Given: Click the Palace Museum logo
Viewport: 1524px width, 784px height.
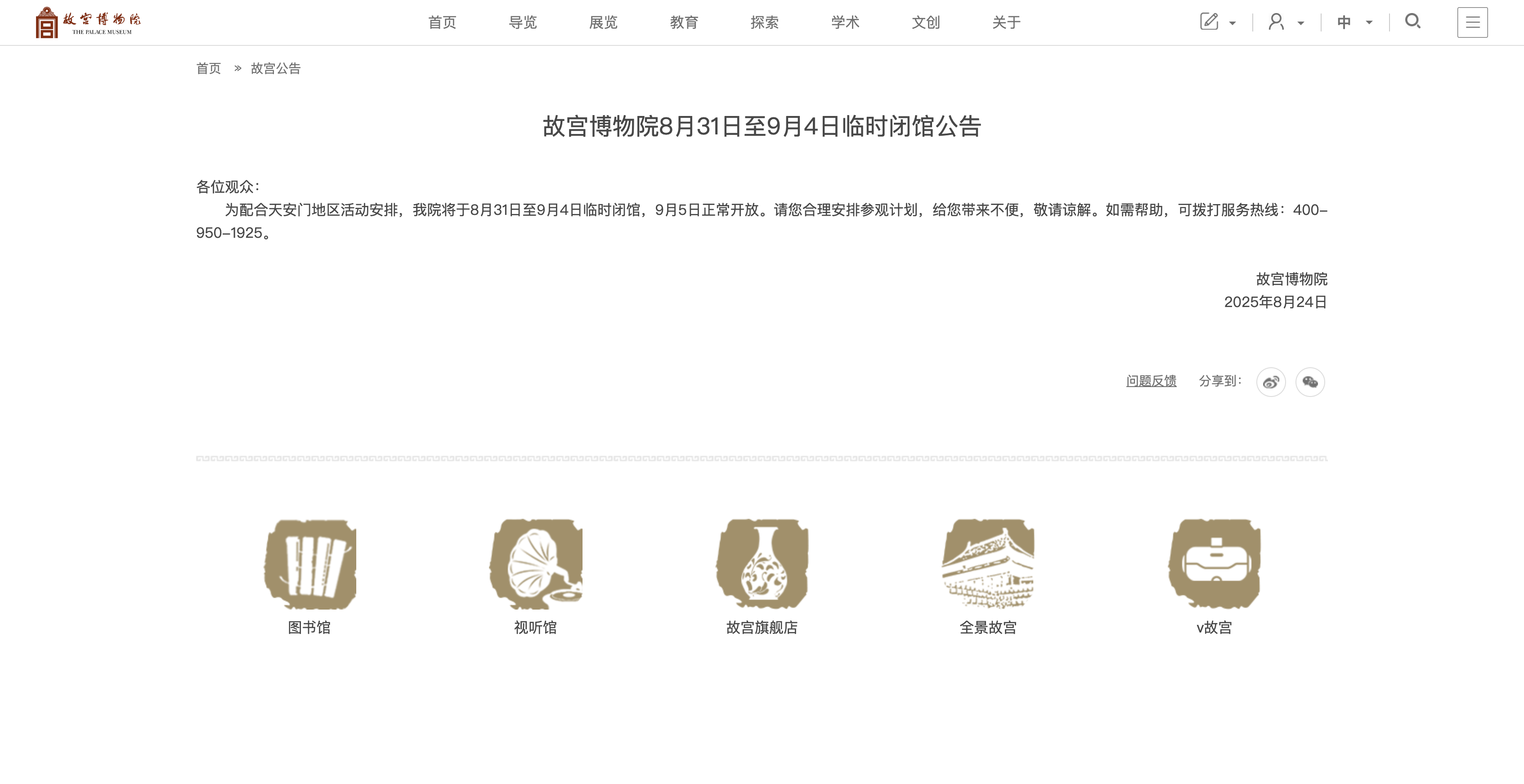Looking at the screenshot, I should [88, 22].
